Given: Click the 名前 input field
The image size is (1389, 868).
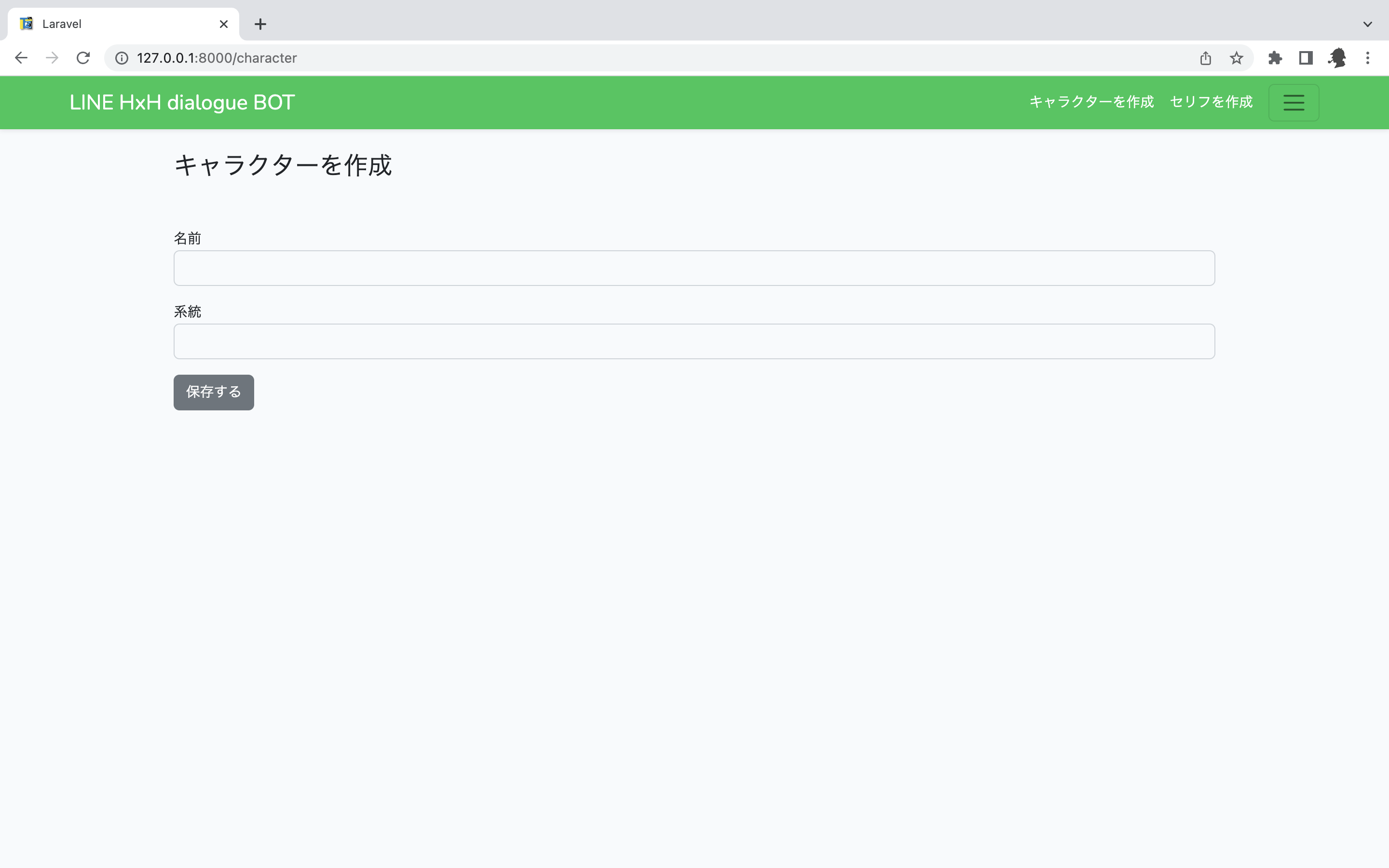Looking at the screenshot, I should [694, 268].
